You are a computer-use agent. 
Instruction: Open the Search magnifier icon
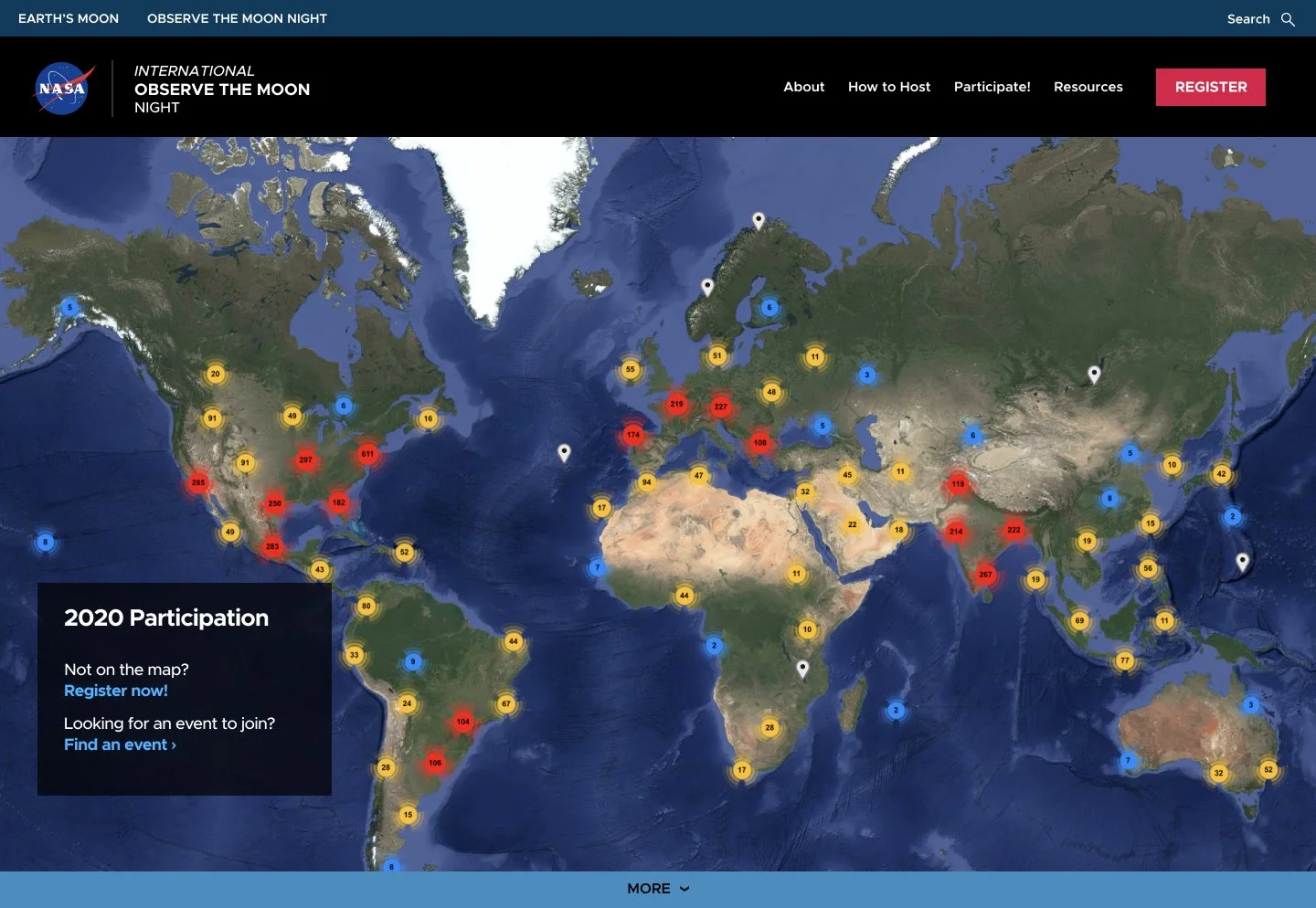(x=1289, y=19)
